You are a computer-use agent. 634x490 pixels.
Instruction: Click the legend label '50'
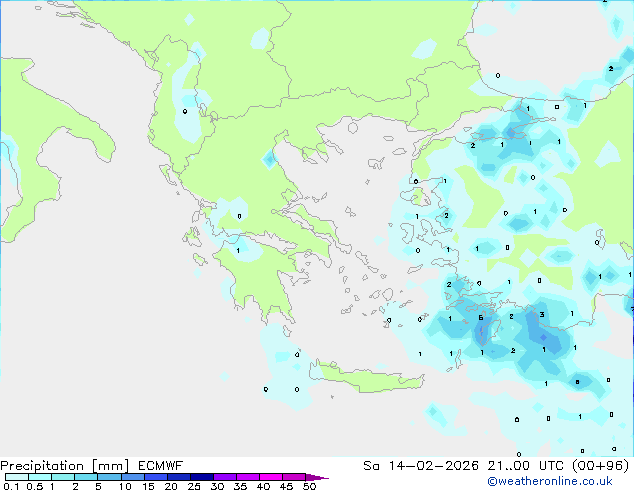[x=309, y=486]
